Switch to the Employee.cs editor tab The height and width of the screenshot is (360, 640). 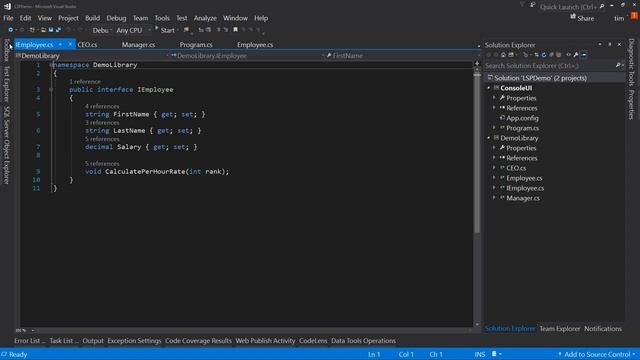coord(255,44)
